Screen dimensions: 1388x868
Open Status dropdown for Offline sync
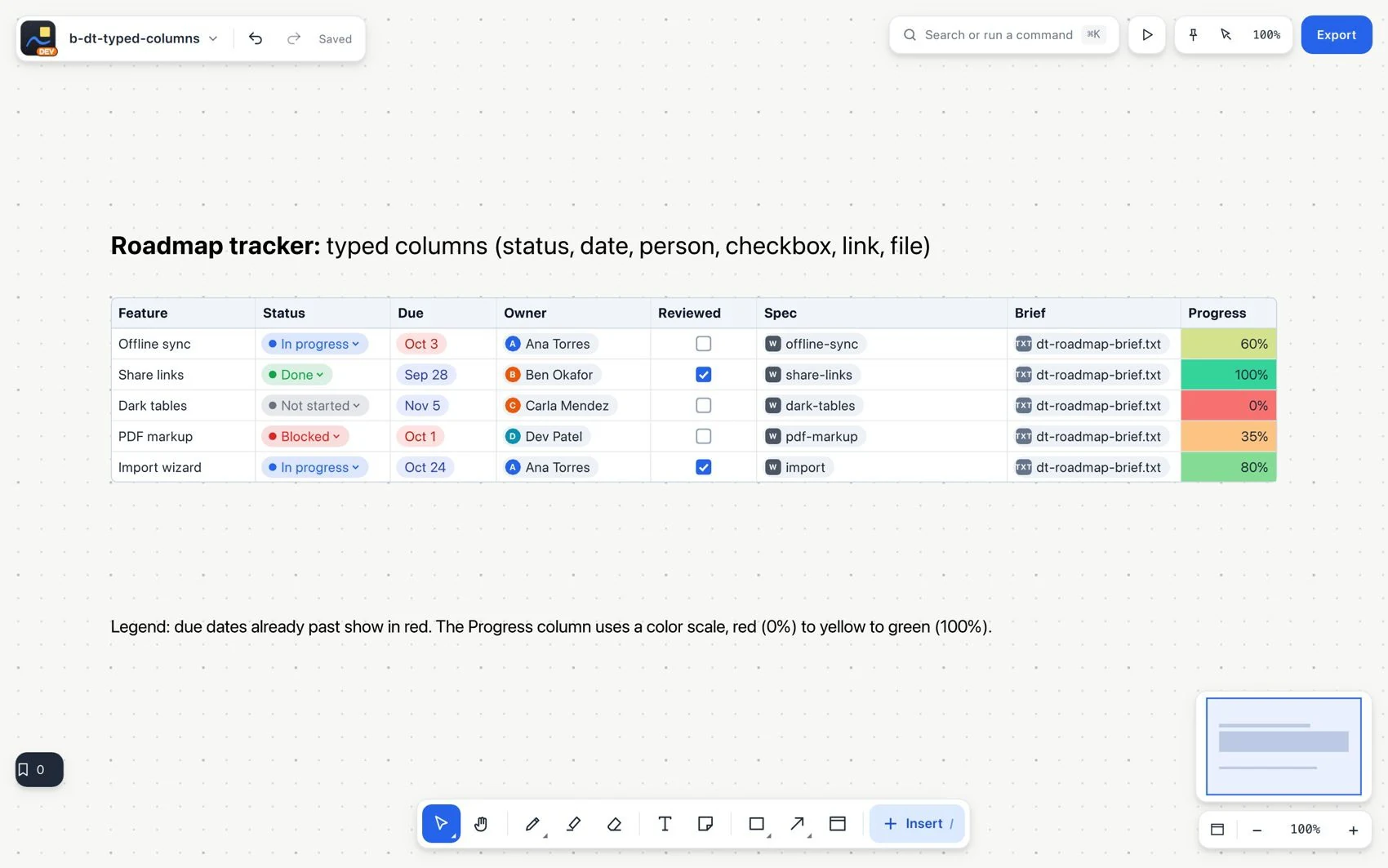point(314,344)
